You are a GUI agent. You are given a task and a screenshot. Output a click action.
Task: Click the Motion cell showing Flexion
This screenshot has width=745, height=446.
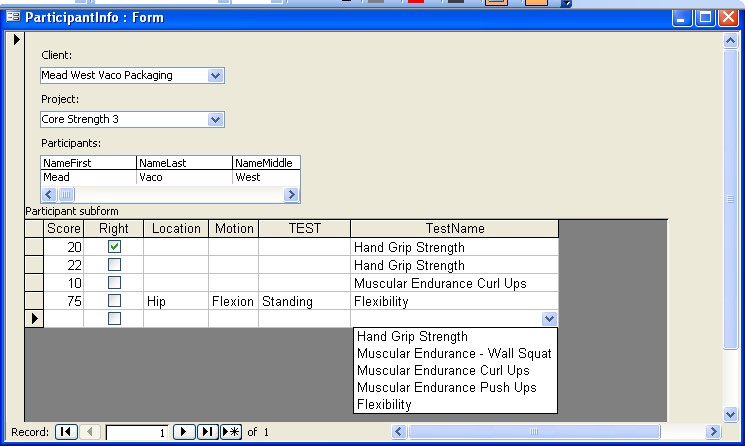tap(234, 301)
